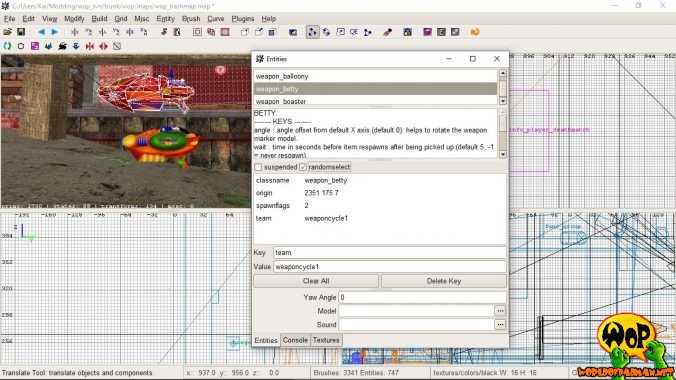Click the Clipper tool icon

pos(367,32)
